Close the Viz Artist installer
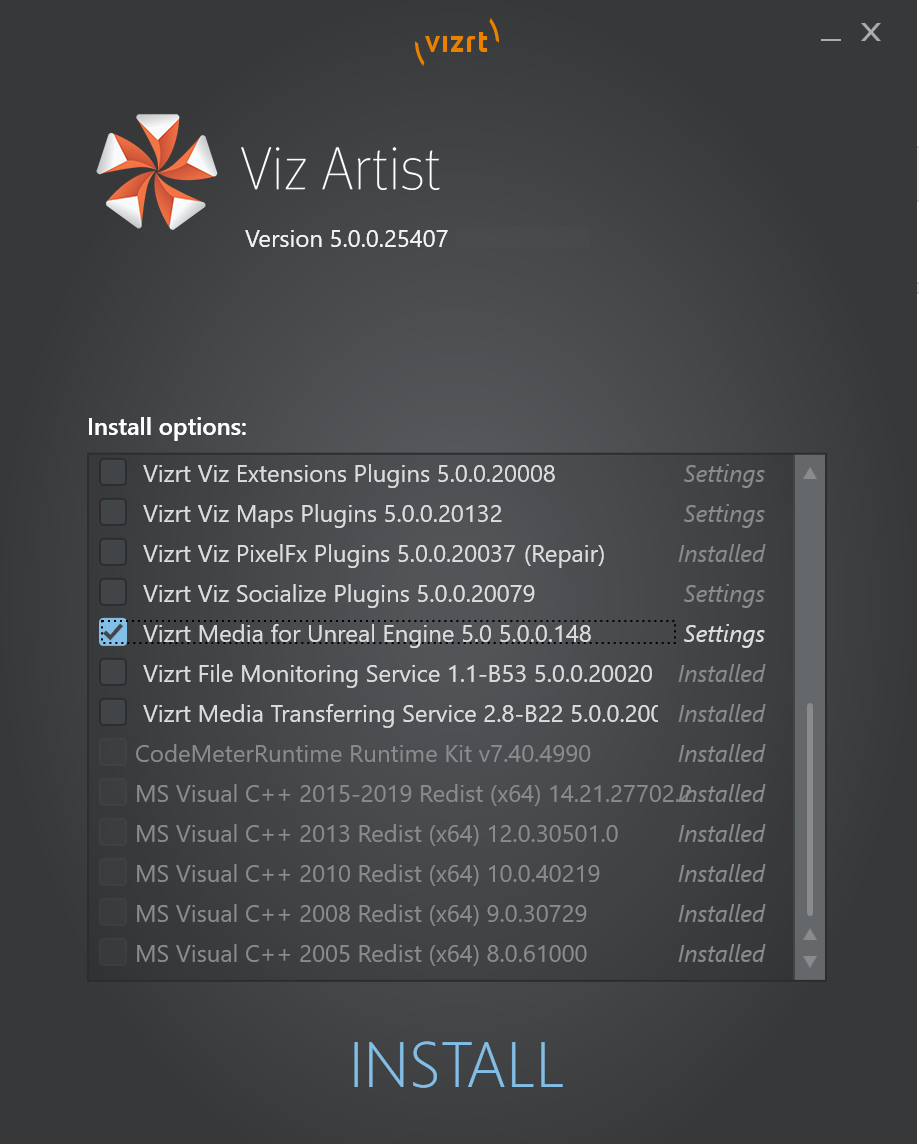This screenshot has width=919, height=1144. 871,33
